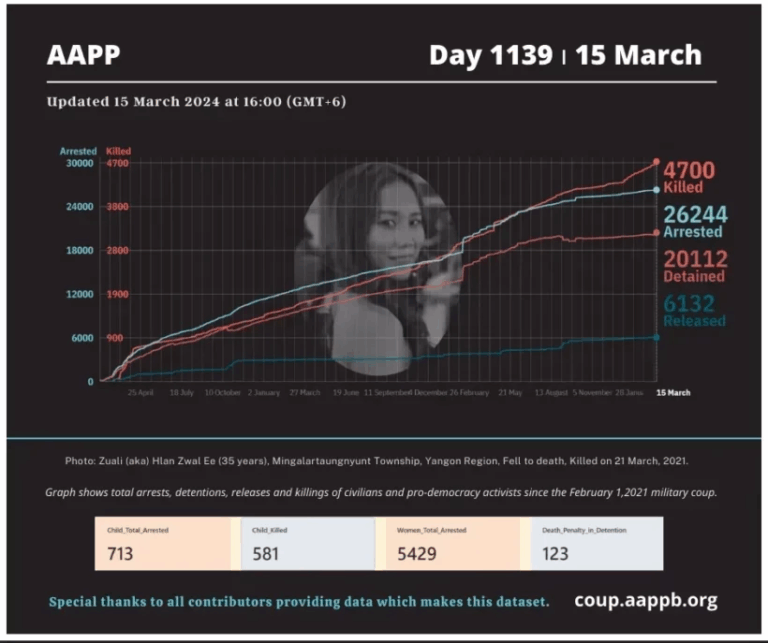768x643 pixels.
Task: Click the dark-blue Released line endpoint dot
Action: tap(656, 337)
